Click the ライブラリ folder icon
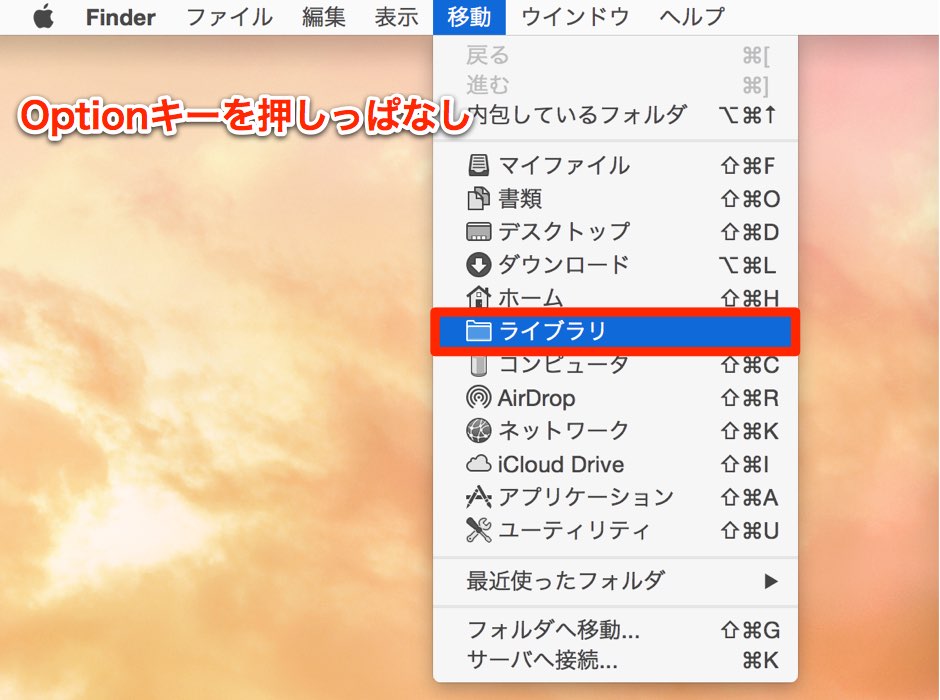 coord(478,330)
